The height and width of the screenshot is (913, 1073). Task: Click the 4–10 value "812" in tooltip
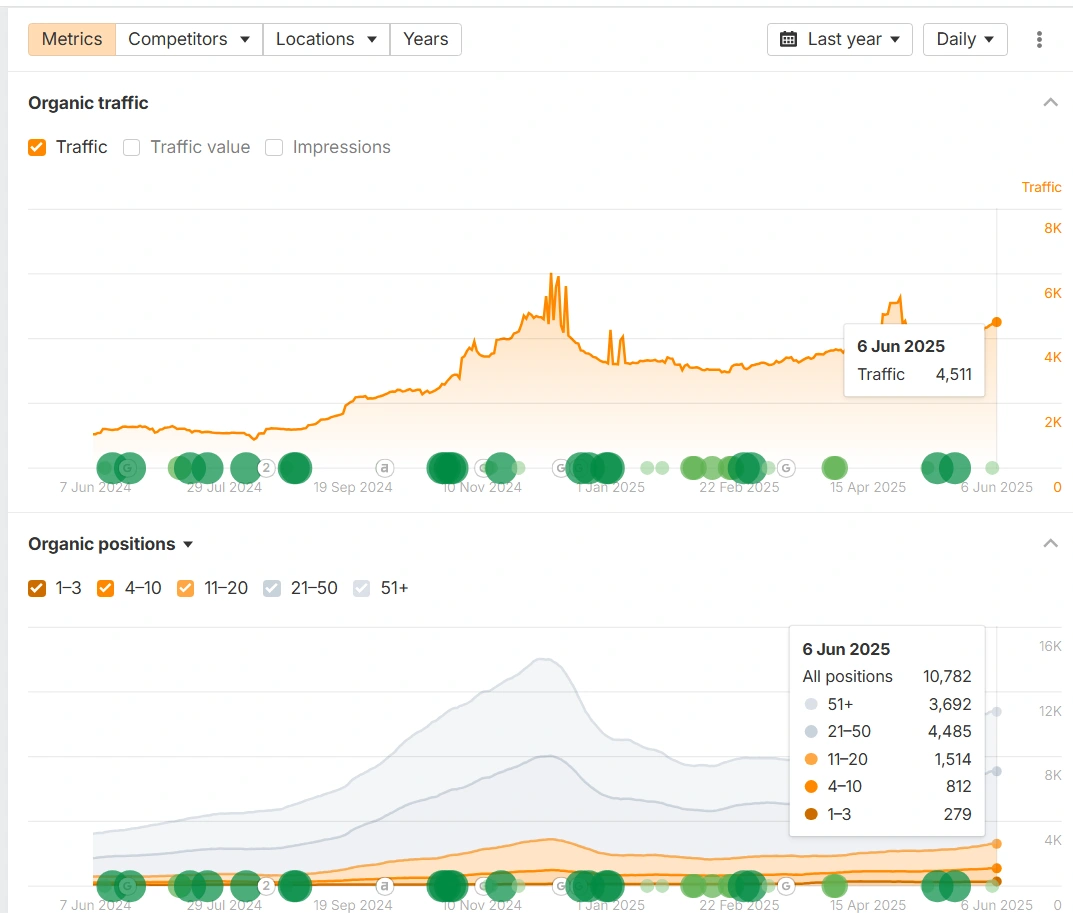coord(959,786)
